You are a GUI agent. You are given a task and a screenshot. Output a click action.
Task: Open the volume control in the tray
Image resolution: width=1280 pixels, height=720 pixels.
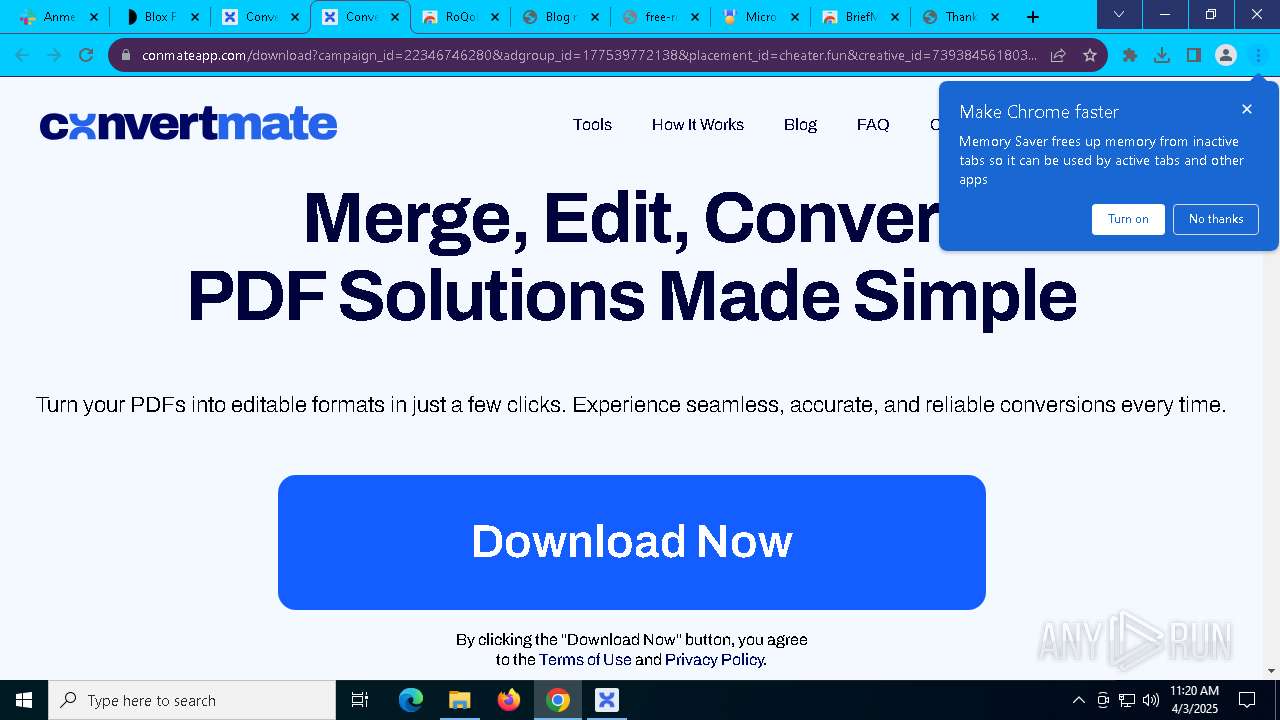[x=1151, y=700]
